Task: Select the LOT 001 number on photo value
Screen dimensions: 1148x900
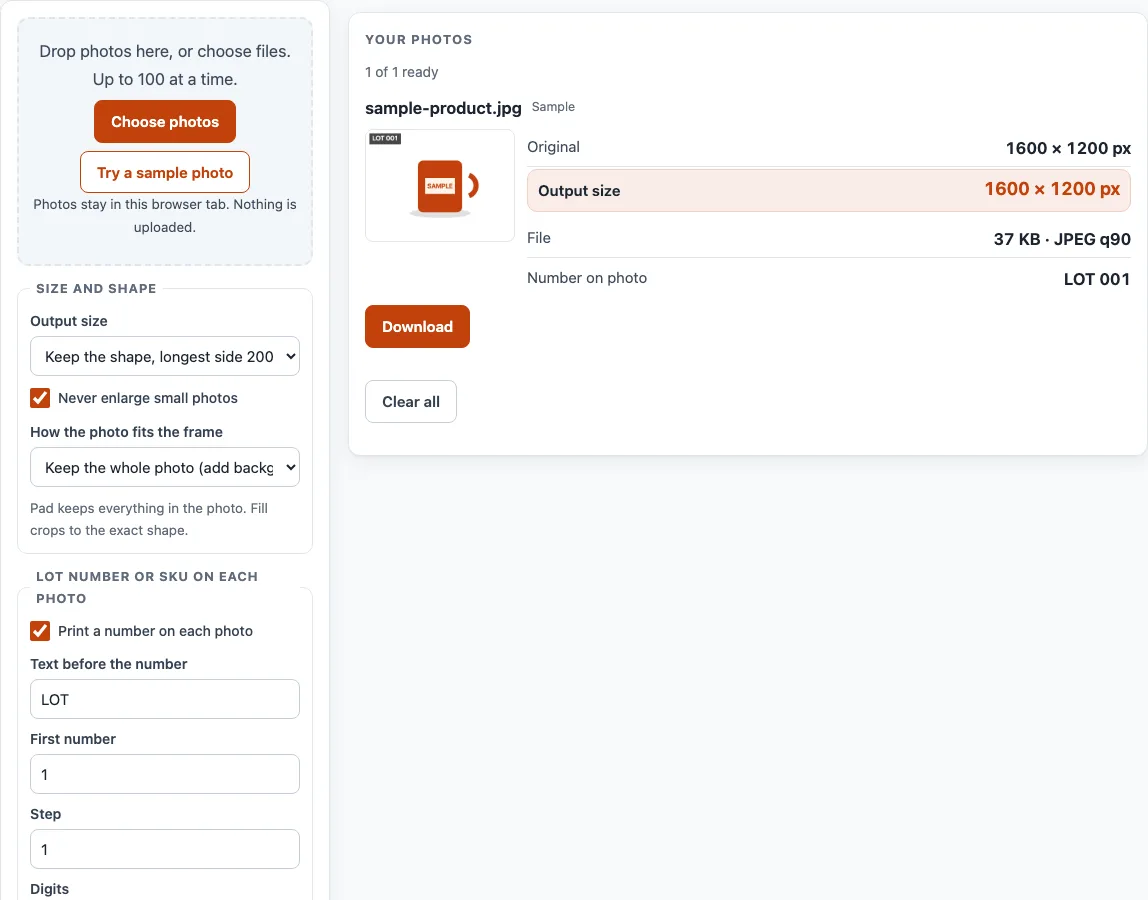Action: 1097,279
